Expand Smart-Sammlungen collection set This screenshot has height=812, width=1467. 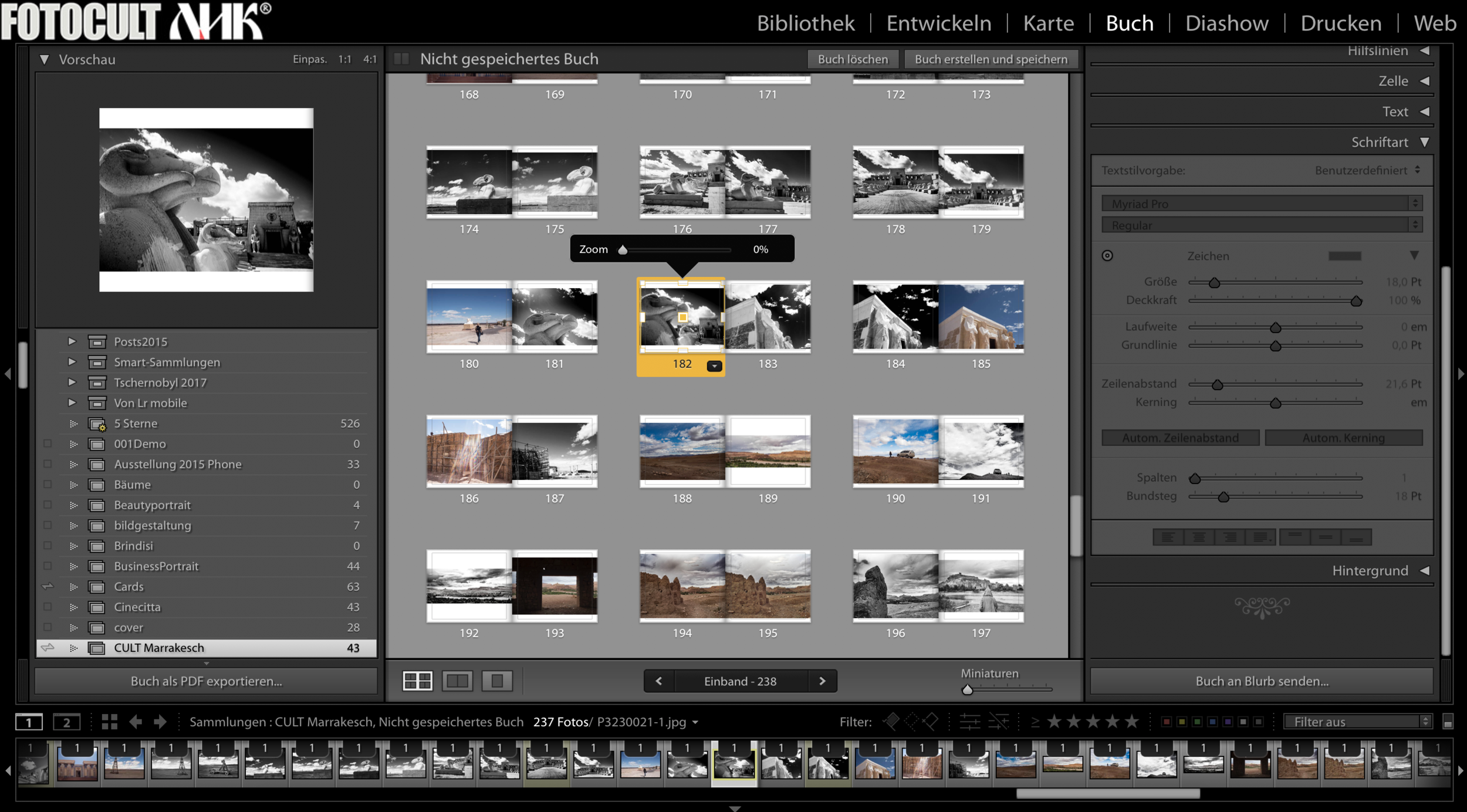(x=72, y=361)
